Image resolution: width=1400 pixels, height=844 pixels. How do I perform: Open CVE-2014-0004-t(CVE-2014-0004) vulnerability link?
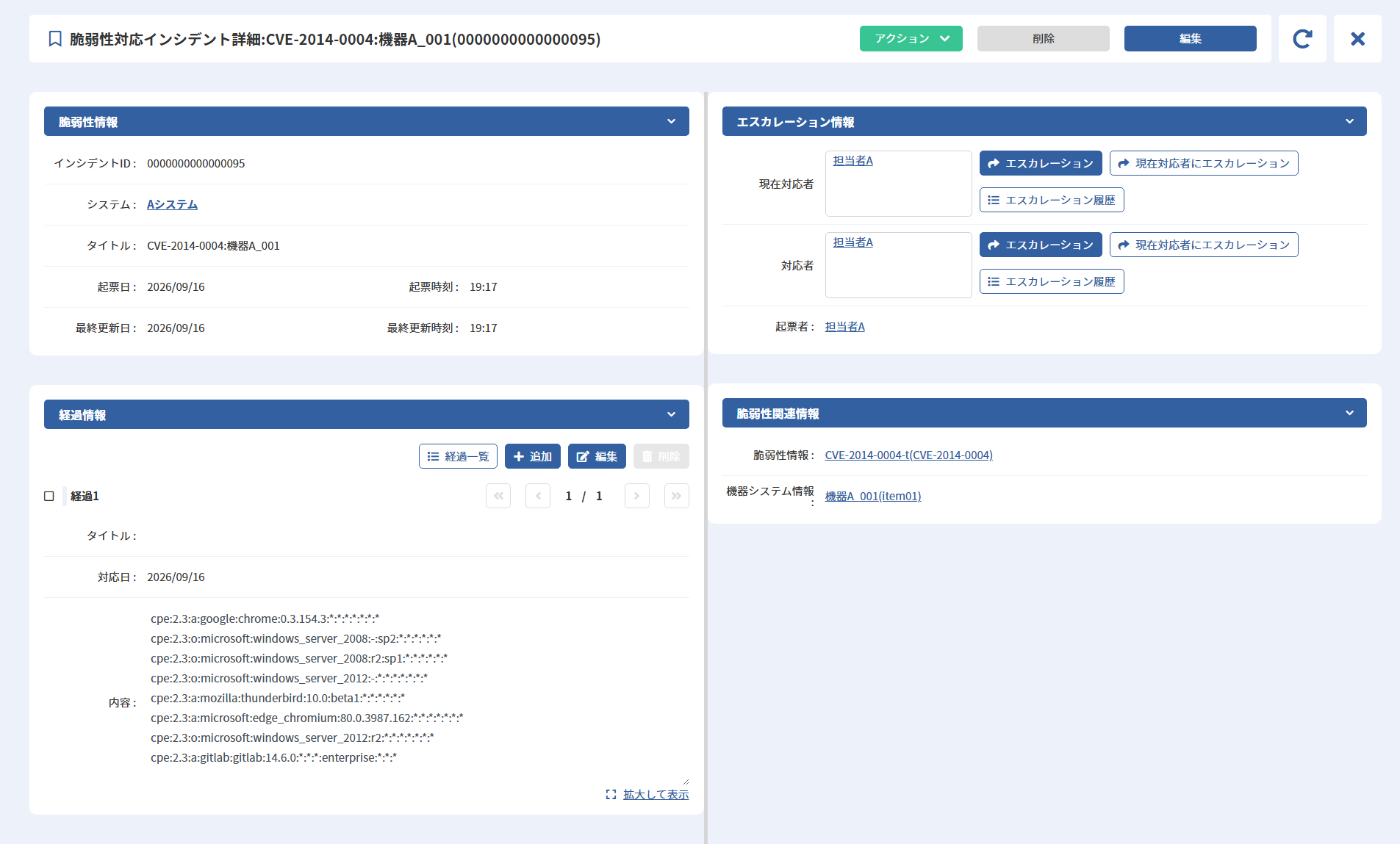click(x=908, y=455)
